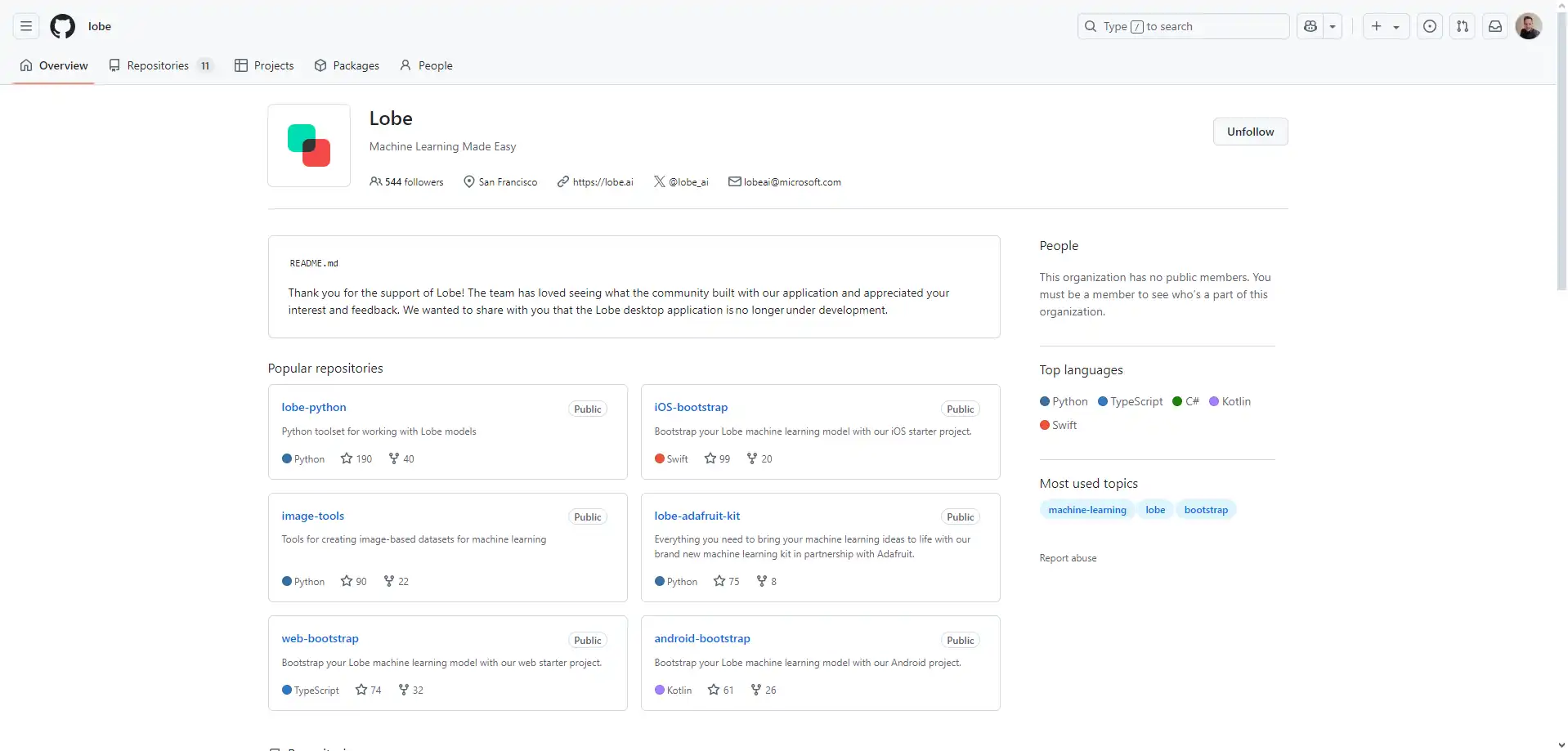Open the android-bootstrap repository
The image size is (1568, 751).
click(x=702, y=638)
